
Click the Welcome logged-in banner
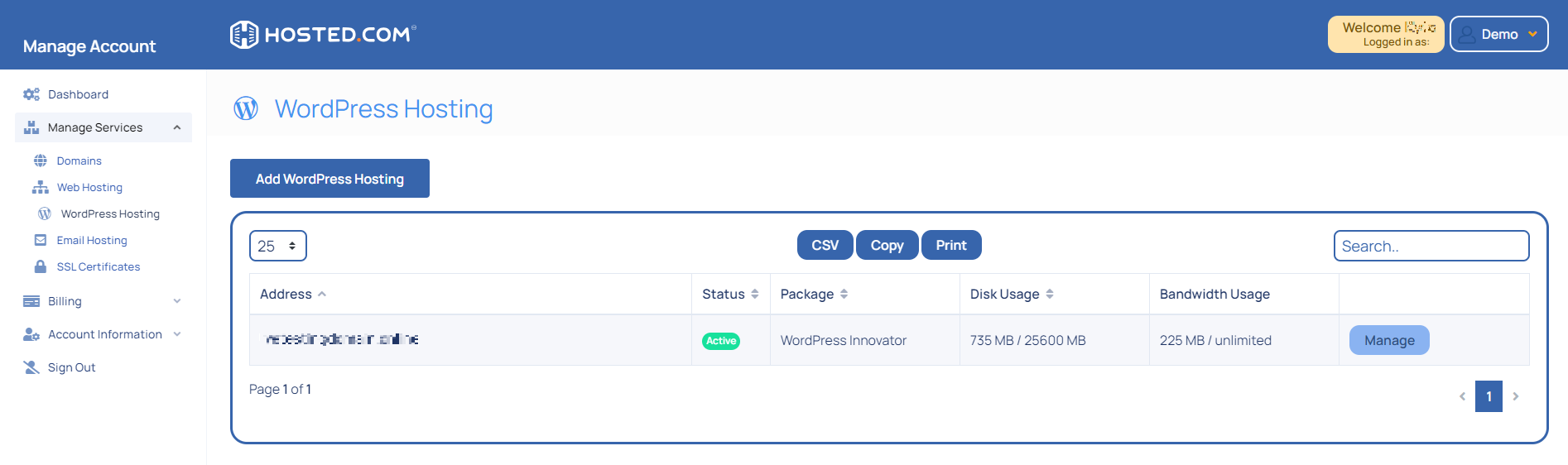(x=1386, y=34)
